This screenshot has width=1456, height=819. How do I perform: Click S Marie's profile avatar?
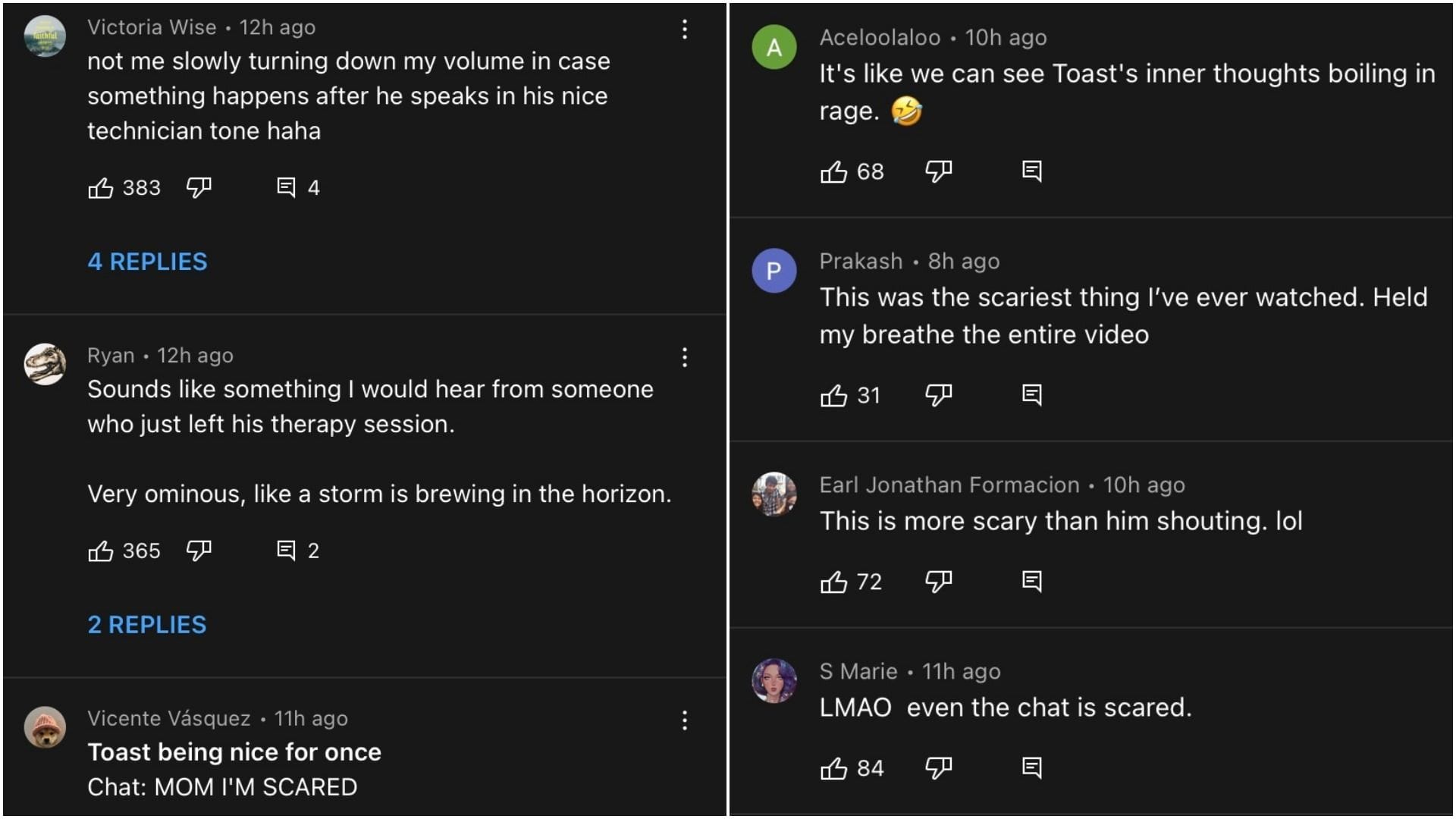coord(773,680)
